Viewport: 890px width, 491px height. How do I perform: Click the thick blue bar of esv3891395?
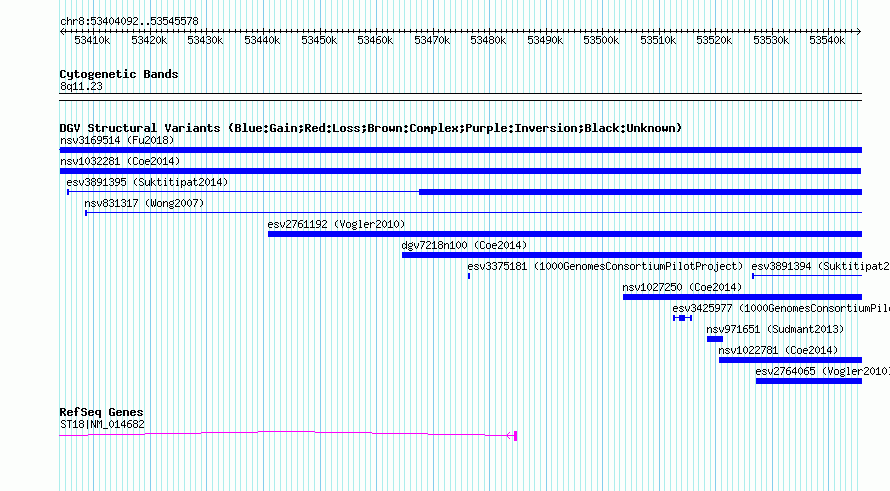click(640, 192)
